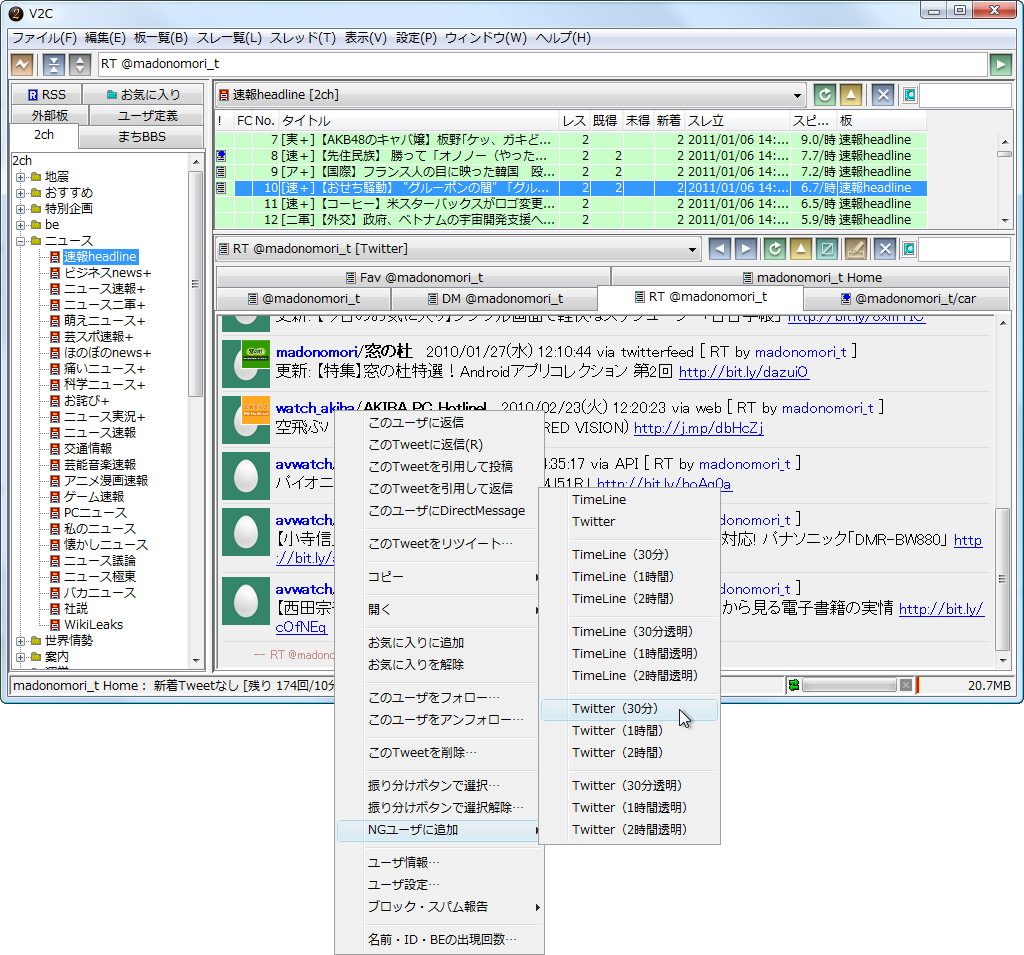Click the go arrow button beside the URL field

(x=1000, y=64)
